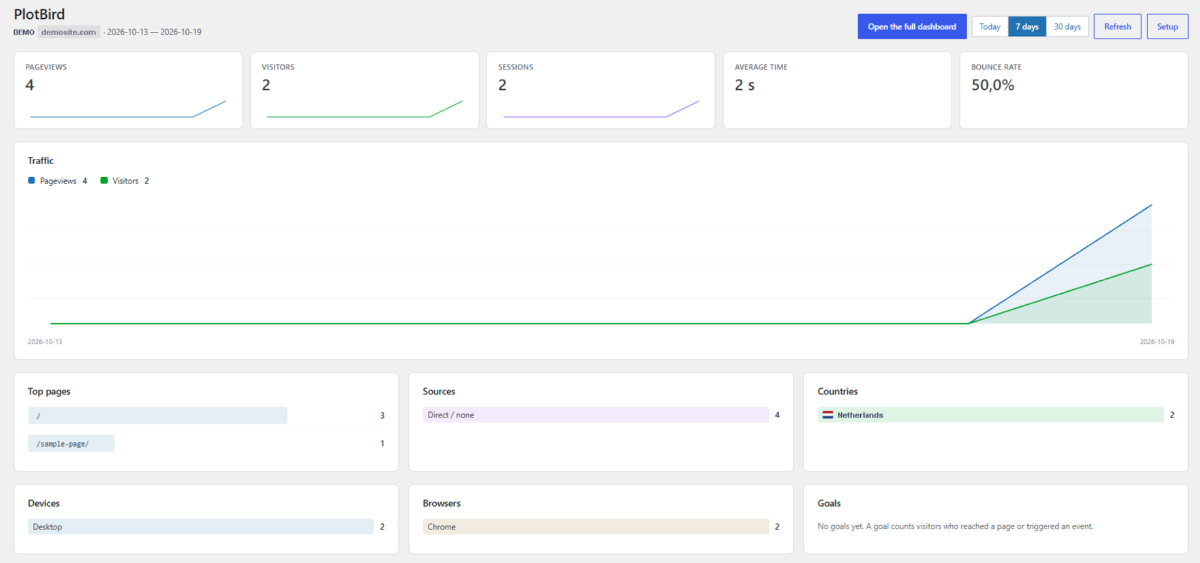Click the demosite.com site label
This screenshot has height=563, width=1200.
[69, 32]
